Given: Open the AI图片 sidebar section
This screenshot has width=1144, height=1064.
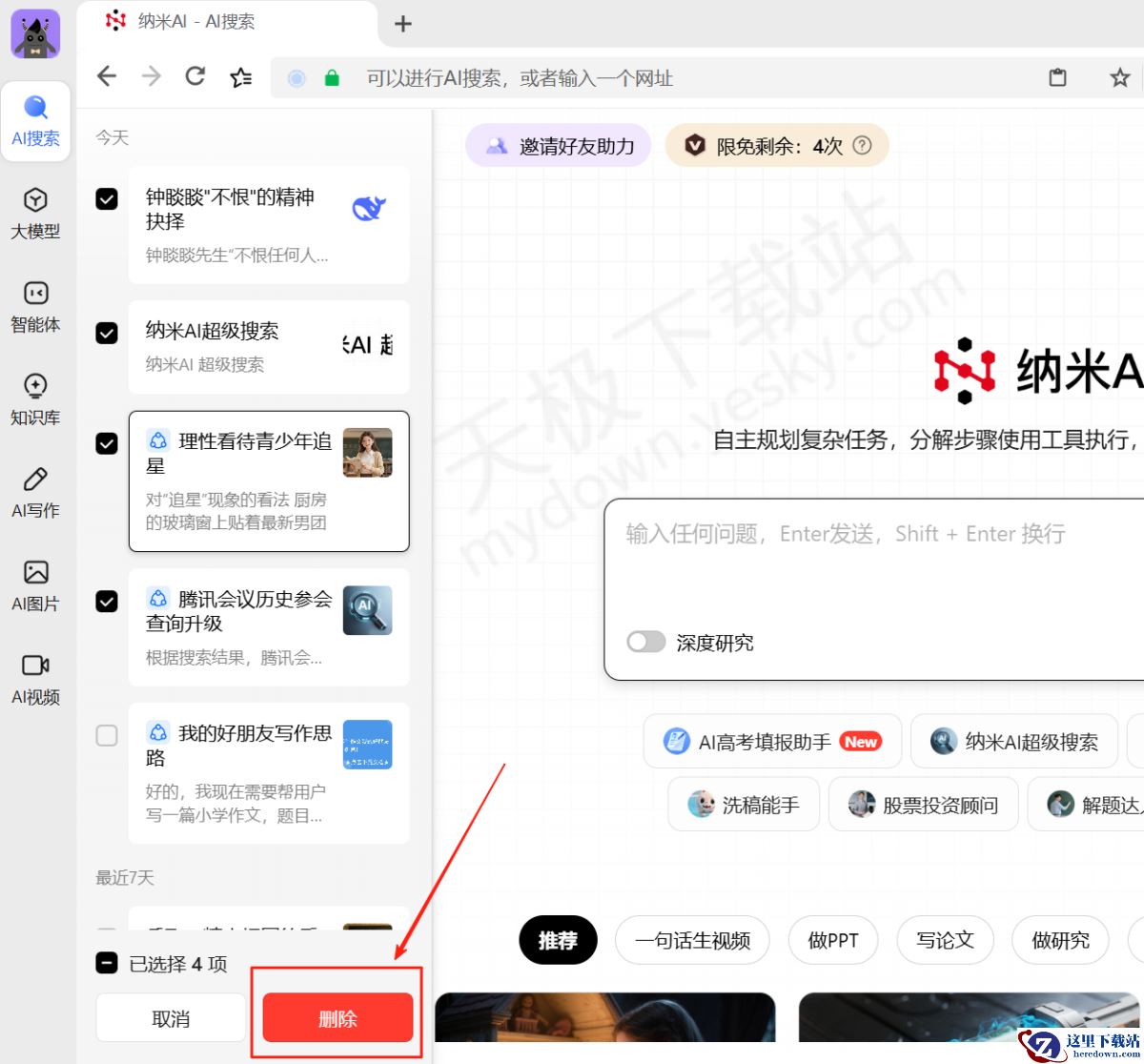Looking at the screenshot, I should tap(35, 586).
